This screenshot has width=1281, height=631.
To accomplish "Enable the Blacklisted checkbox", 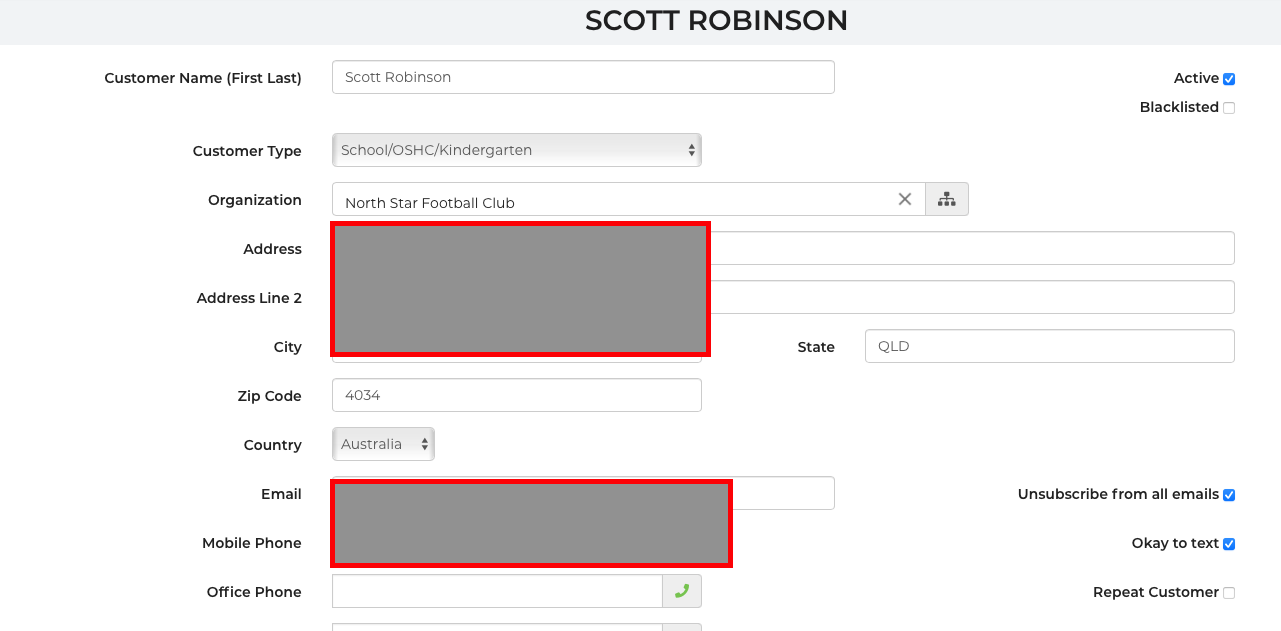I will click(1229, 108).
